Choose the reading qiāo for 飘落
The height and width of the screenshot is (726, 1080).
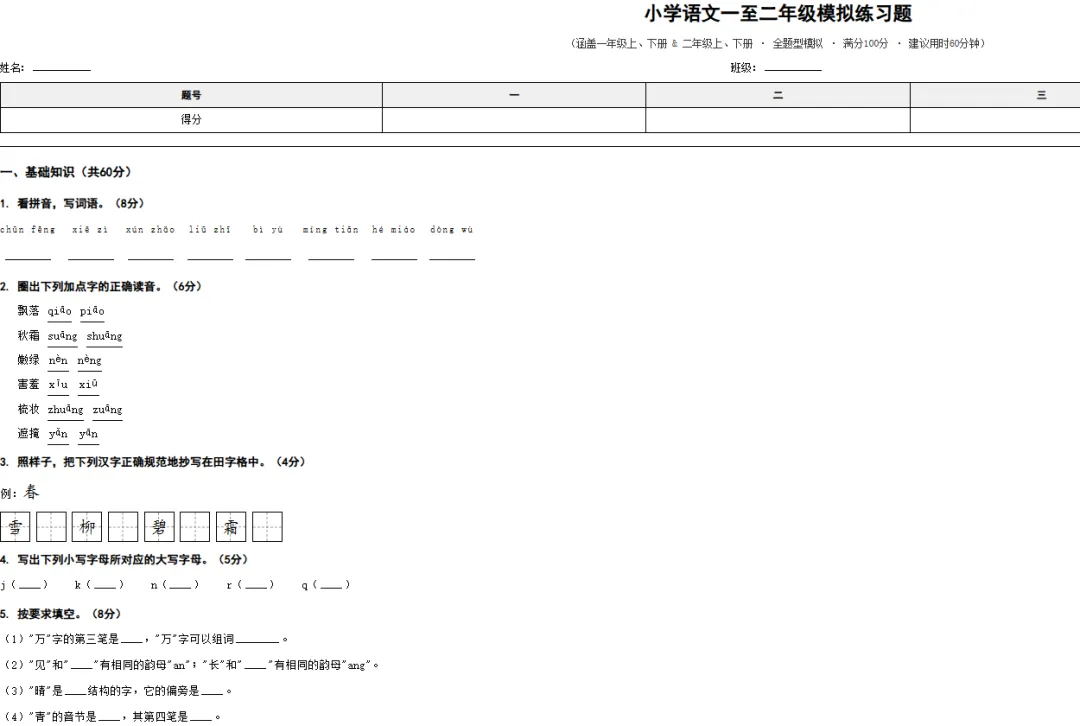click(x=59, y=311)
